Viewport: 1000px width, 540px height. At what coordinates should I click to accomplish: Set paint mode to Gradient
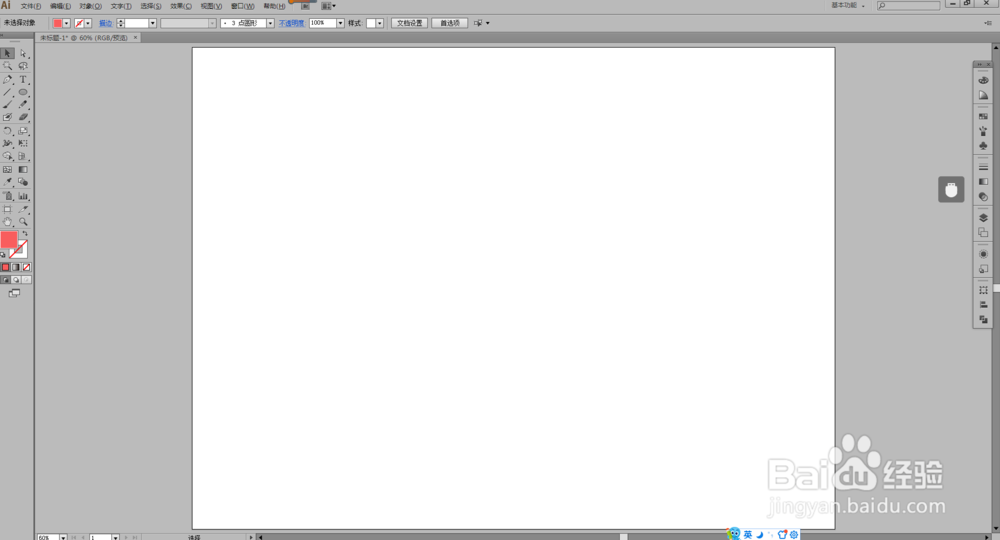(16, 267)
